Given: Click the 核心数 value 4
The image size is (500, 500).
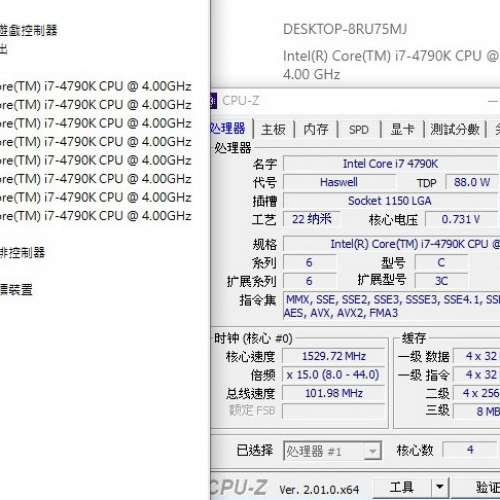Looking at the screenshot, I should click(x=470, y=450).
